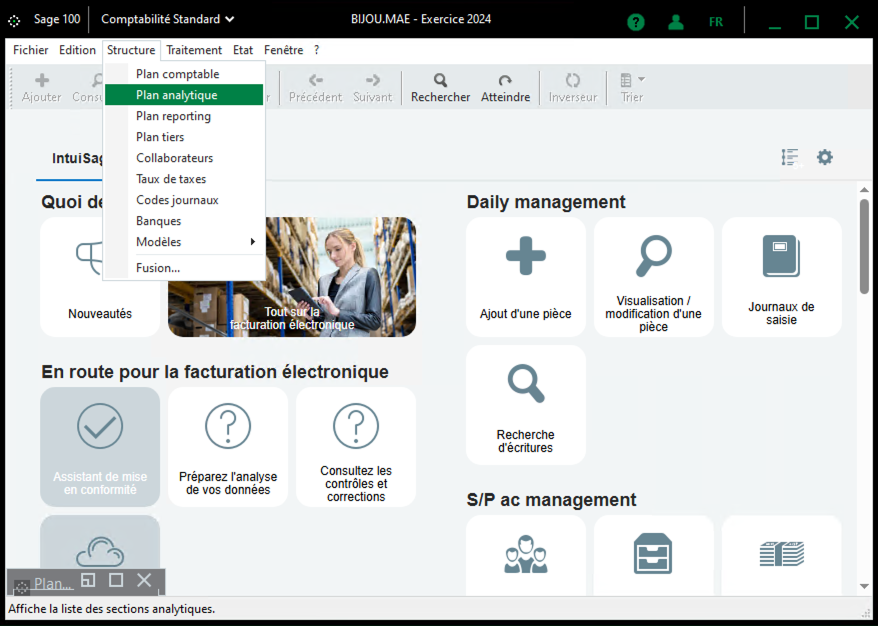
Task: Open Préparez l'analyse de vos données
Action: 228,447
